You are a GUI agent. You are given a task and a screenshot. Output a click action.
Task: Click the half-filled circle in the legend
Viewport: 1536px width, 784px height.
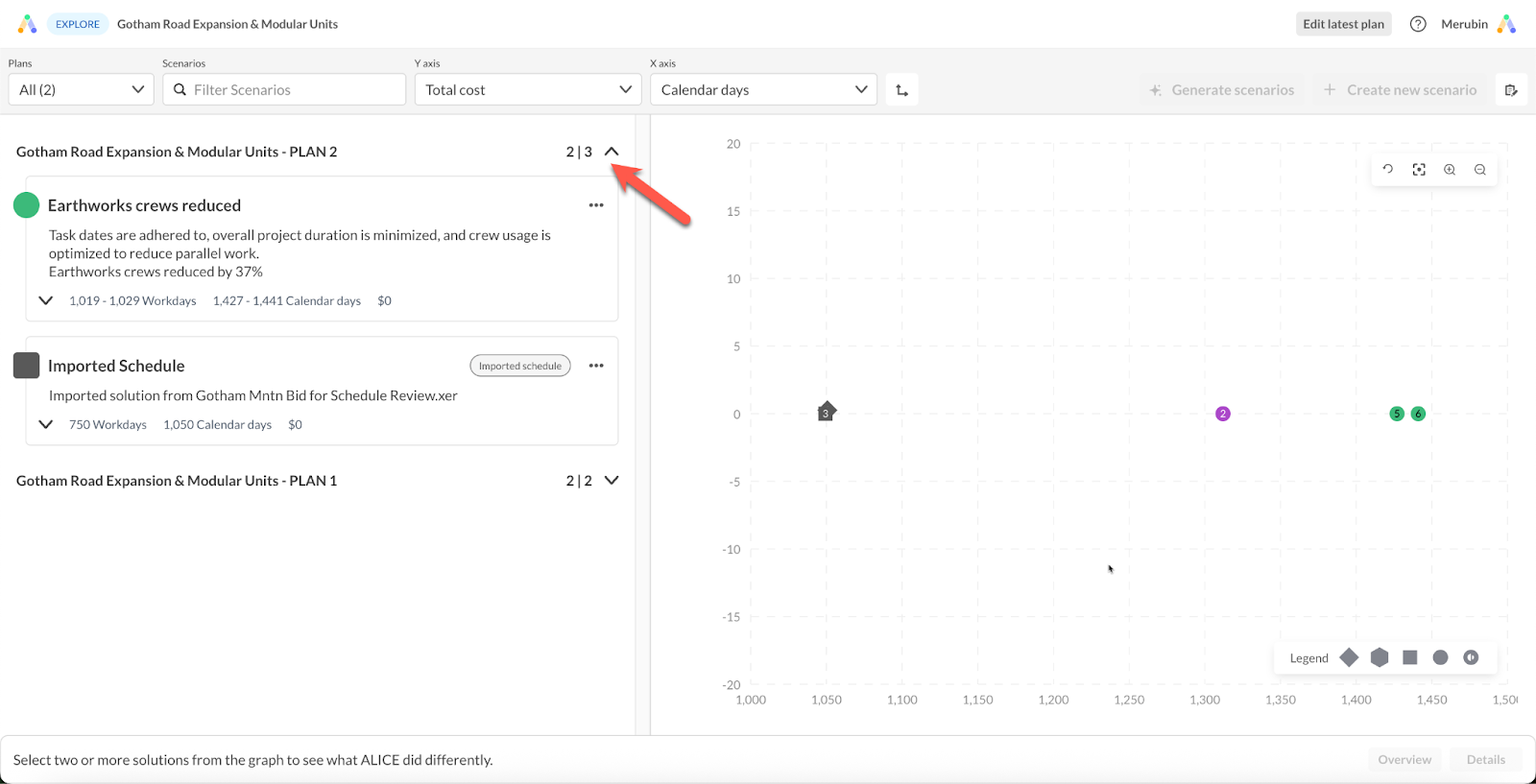1471,657
